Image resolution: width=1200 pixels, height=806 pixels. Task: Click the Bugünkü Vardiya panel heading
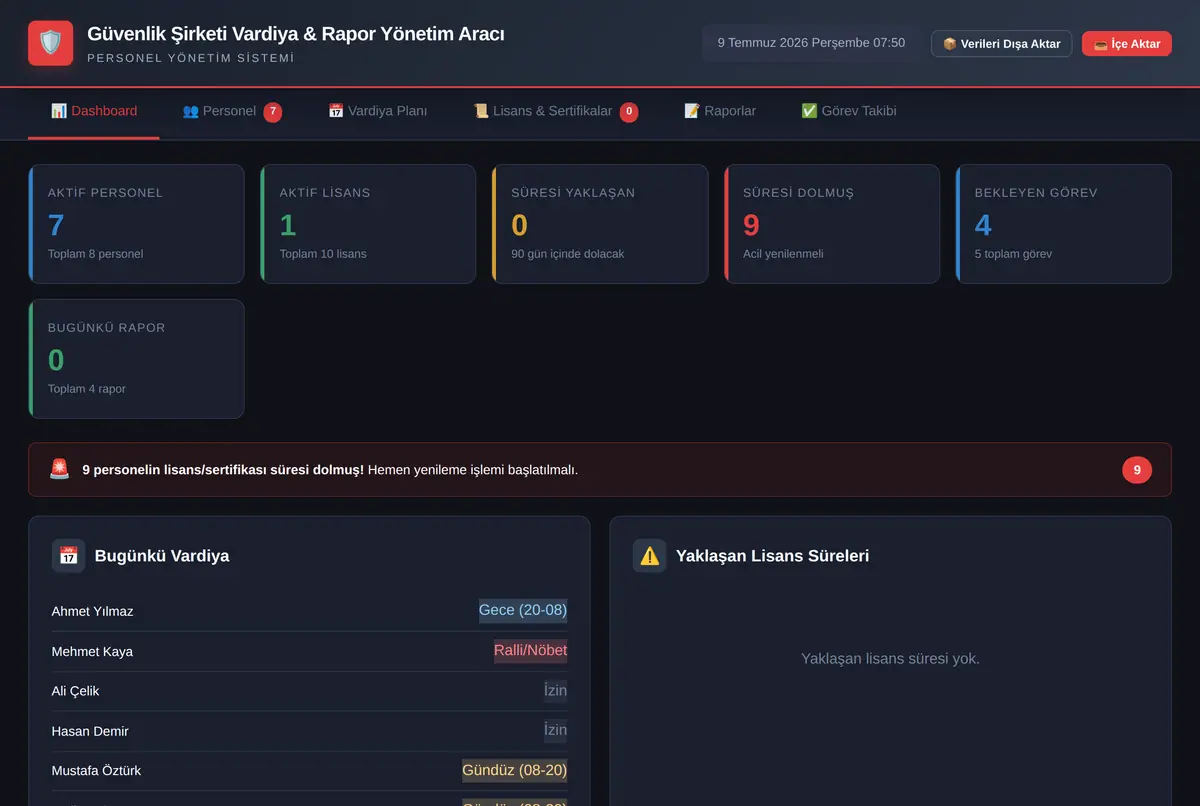pyautogui.click(x=162, y=556)
